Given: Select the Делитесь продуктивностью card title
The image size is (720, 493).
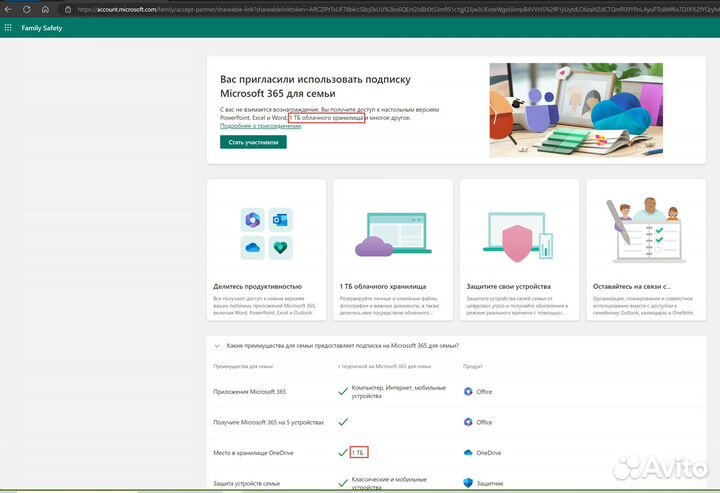Looking at the screenshot, I should coord(257,286).
